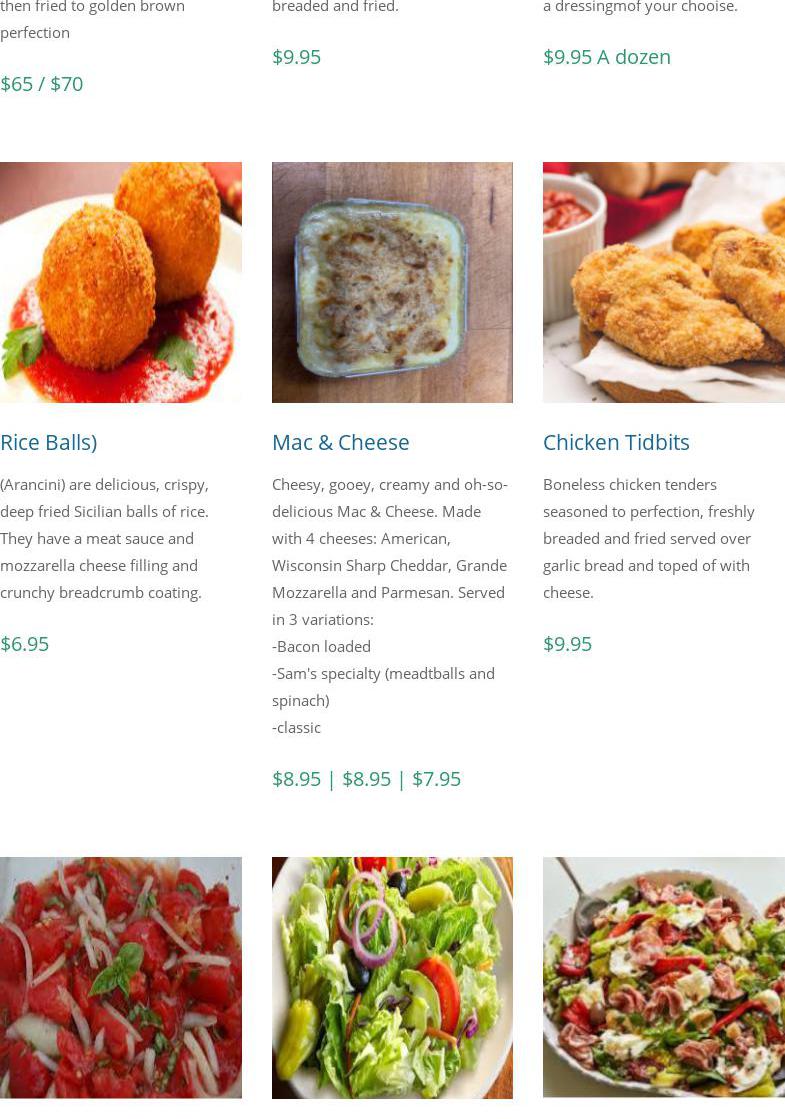Select the antipasto salad image
This screenshot has height=1119, width=785.
tap(664, 978)
